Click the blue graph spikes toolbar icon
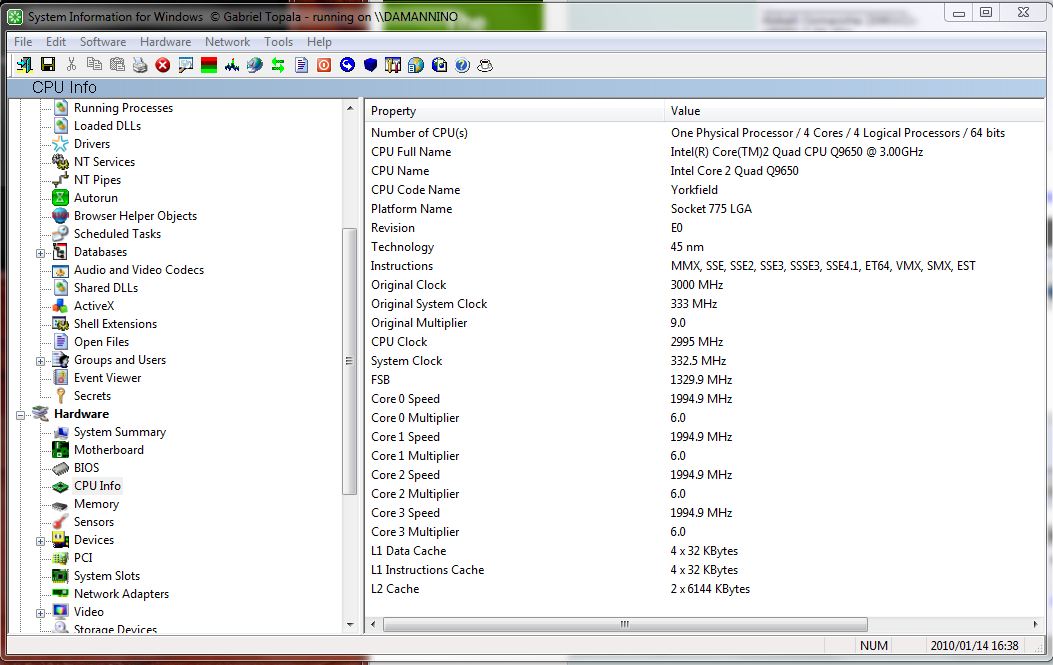The height and width of the screenshot is (665, 1053). [x=232, y=65]
